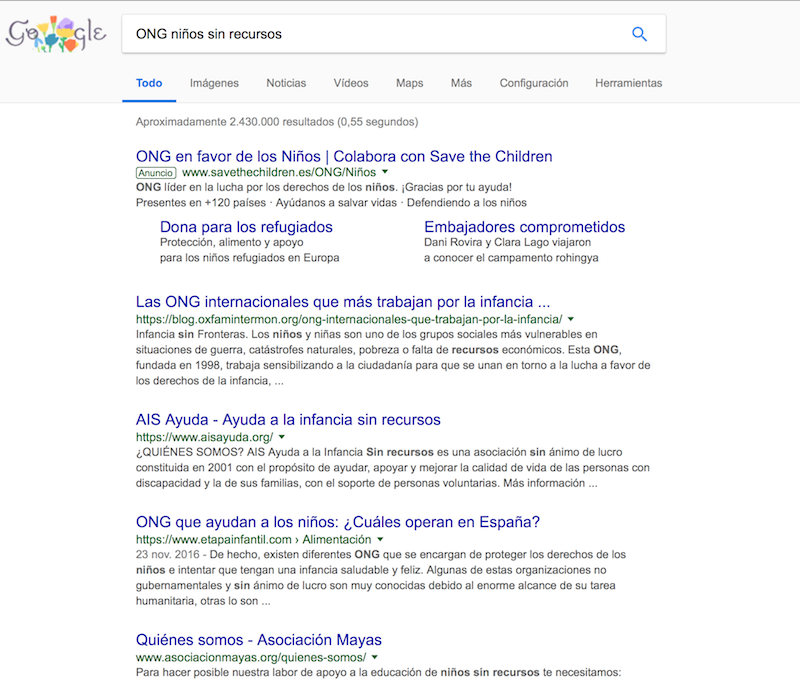Click the blue magnifier search icon

point(639,34)
